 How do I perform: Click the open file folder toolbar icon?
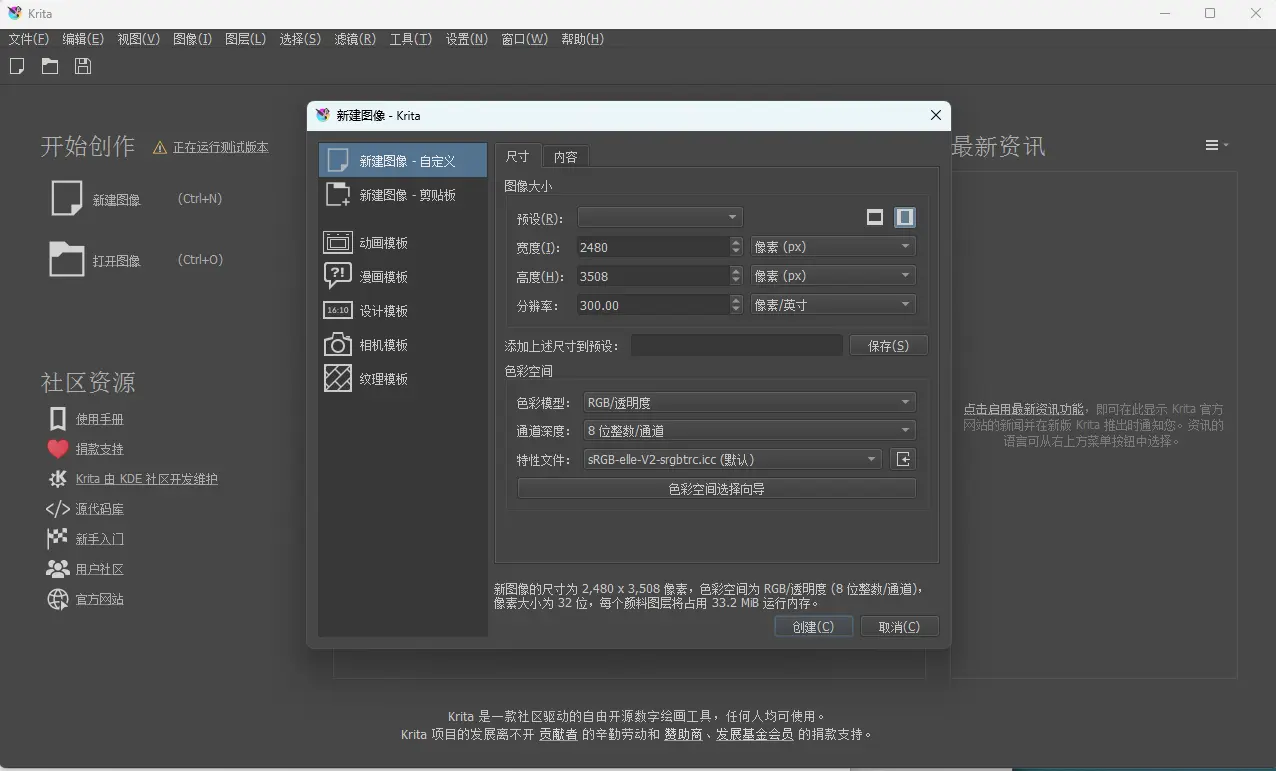50,66
